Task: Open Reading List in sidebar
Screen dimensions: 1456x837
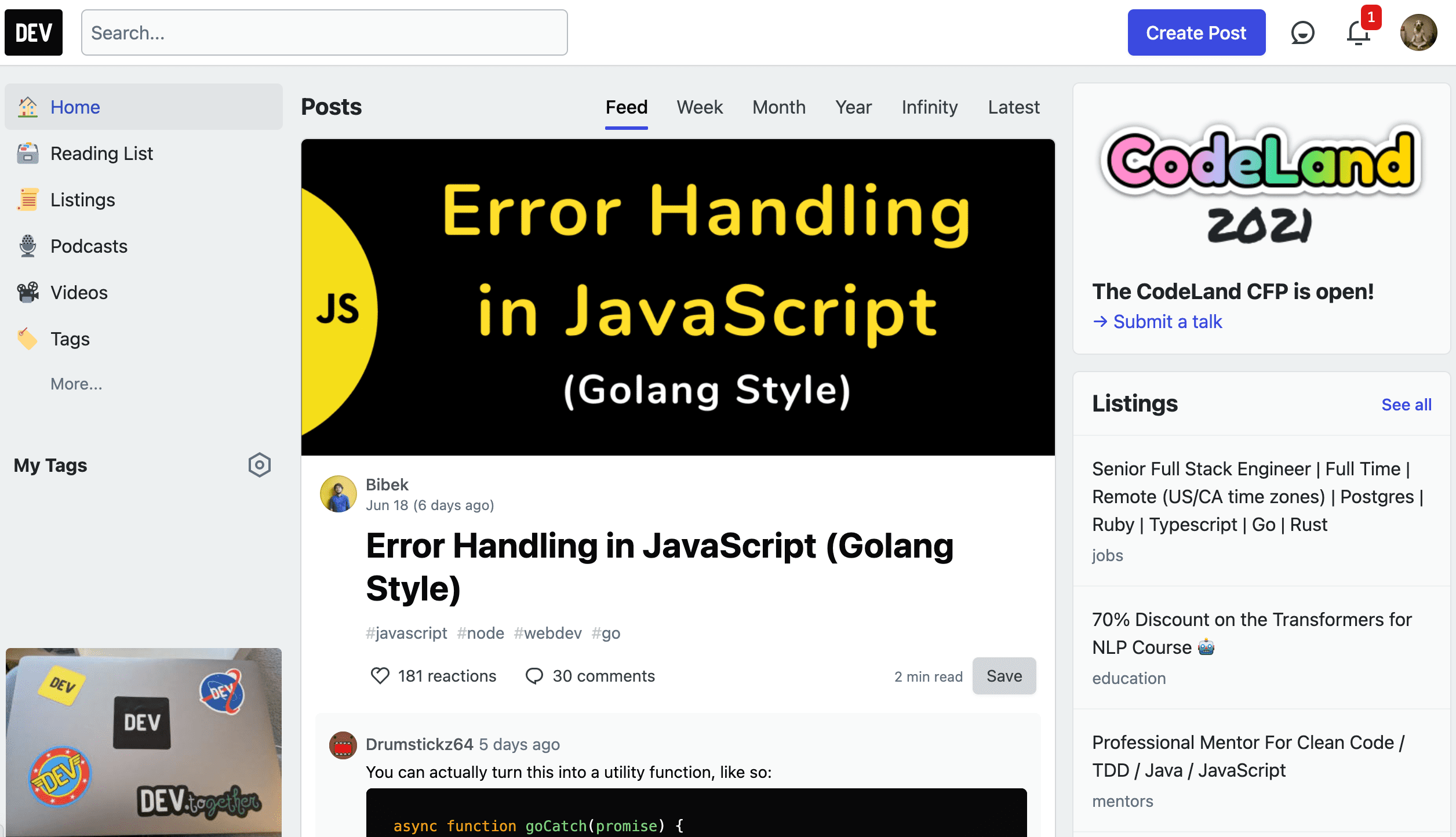Action: (101, 154)
